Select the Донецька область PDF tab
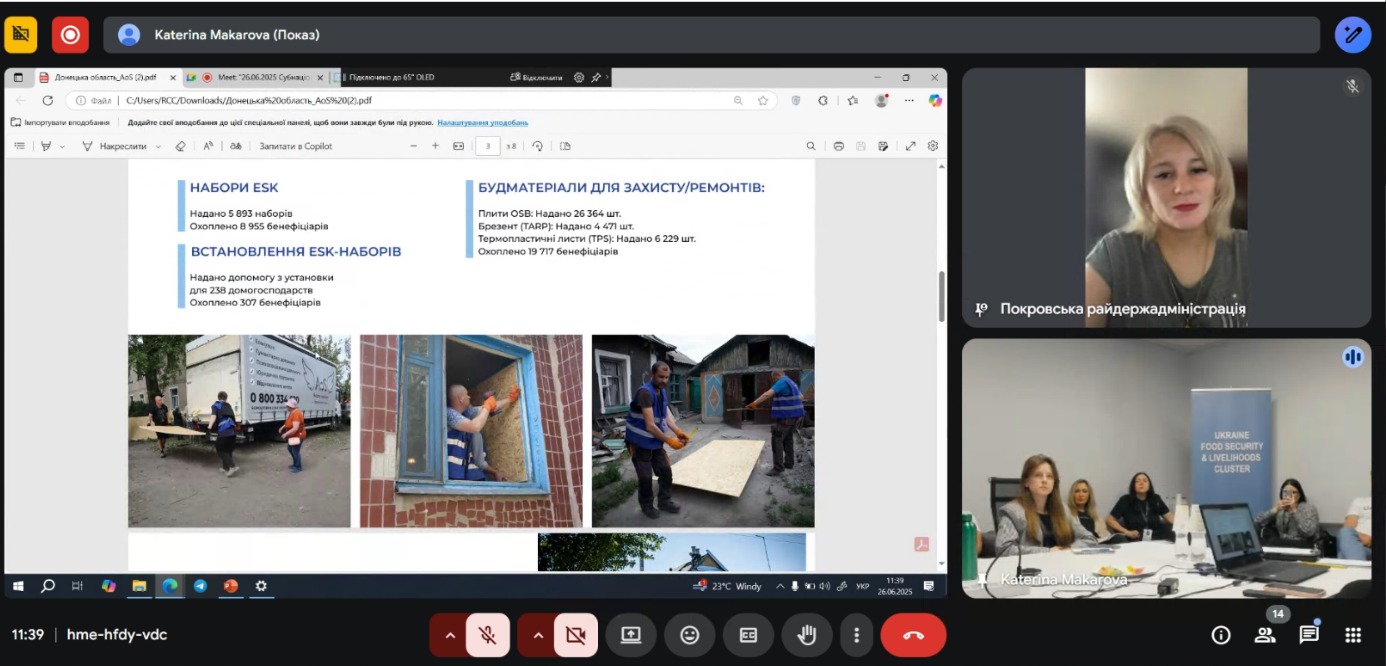The width and height of the screenshot is (1386, 666). point(104,77)
